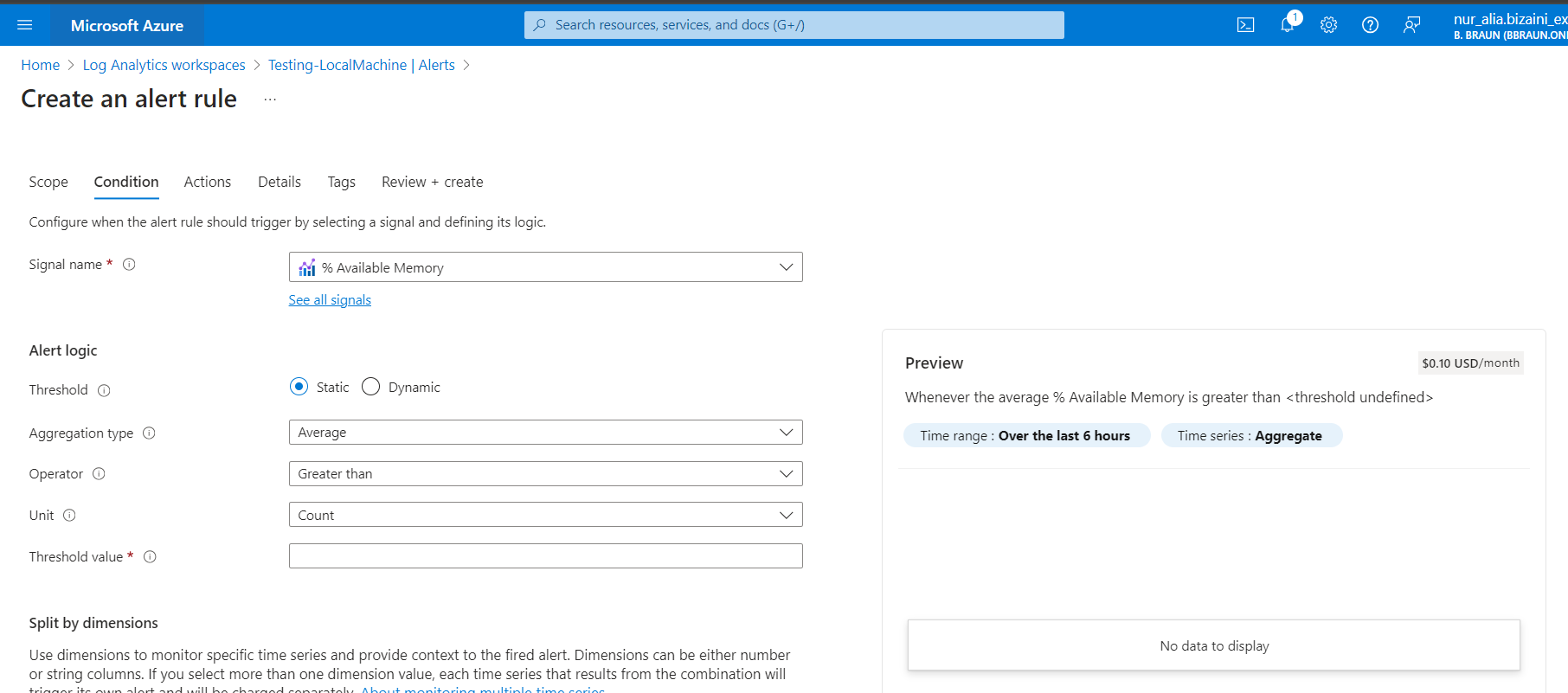Open Log Analytics workspaces breadcrumb
Image resolution: width=1568 pixels, height=693 pixels.
point(164,65)
